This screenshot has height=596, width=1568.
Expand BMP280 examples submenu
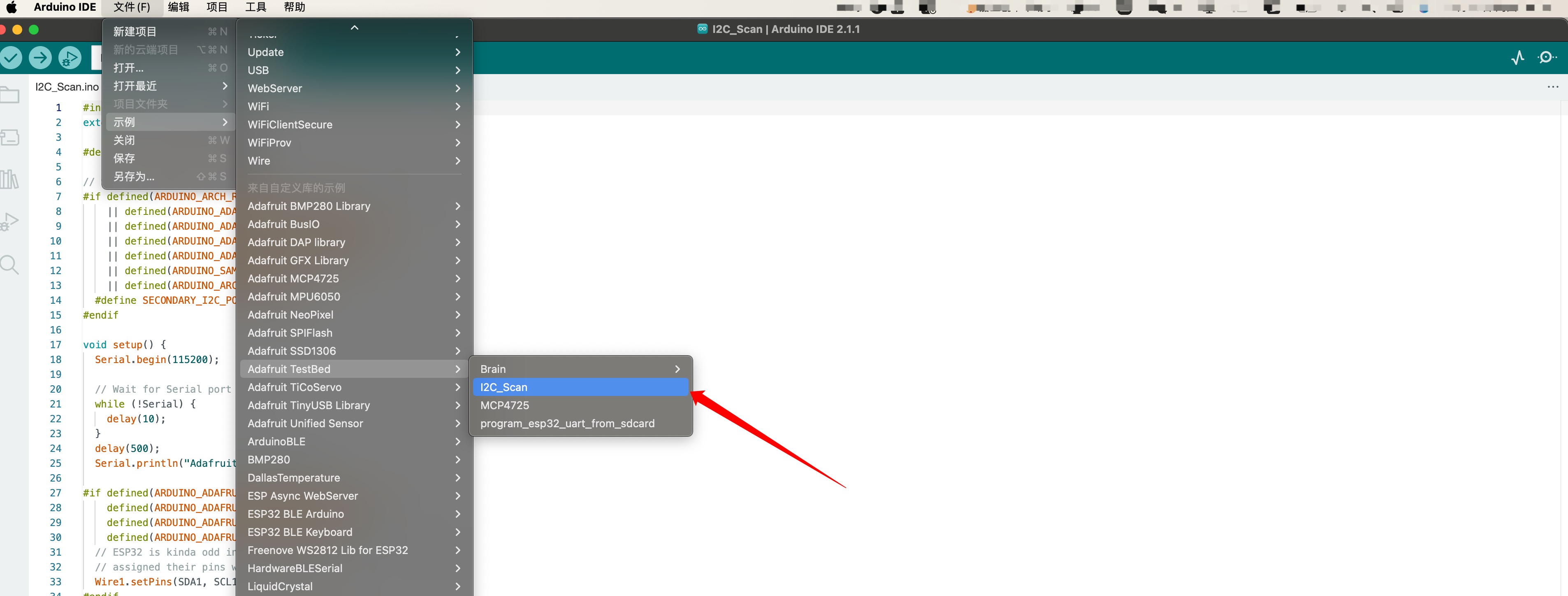click(354, 460)
